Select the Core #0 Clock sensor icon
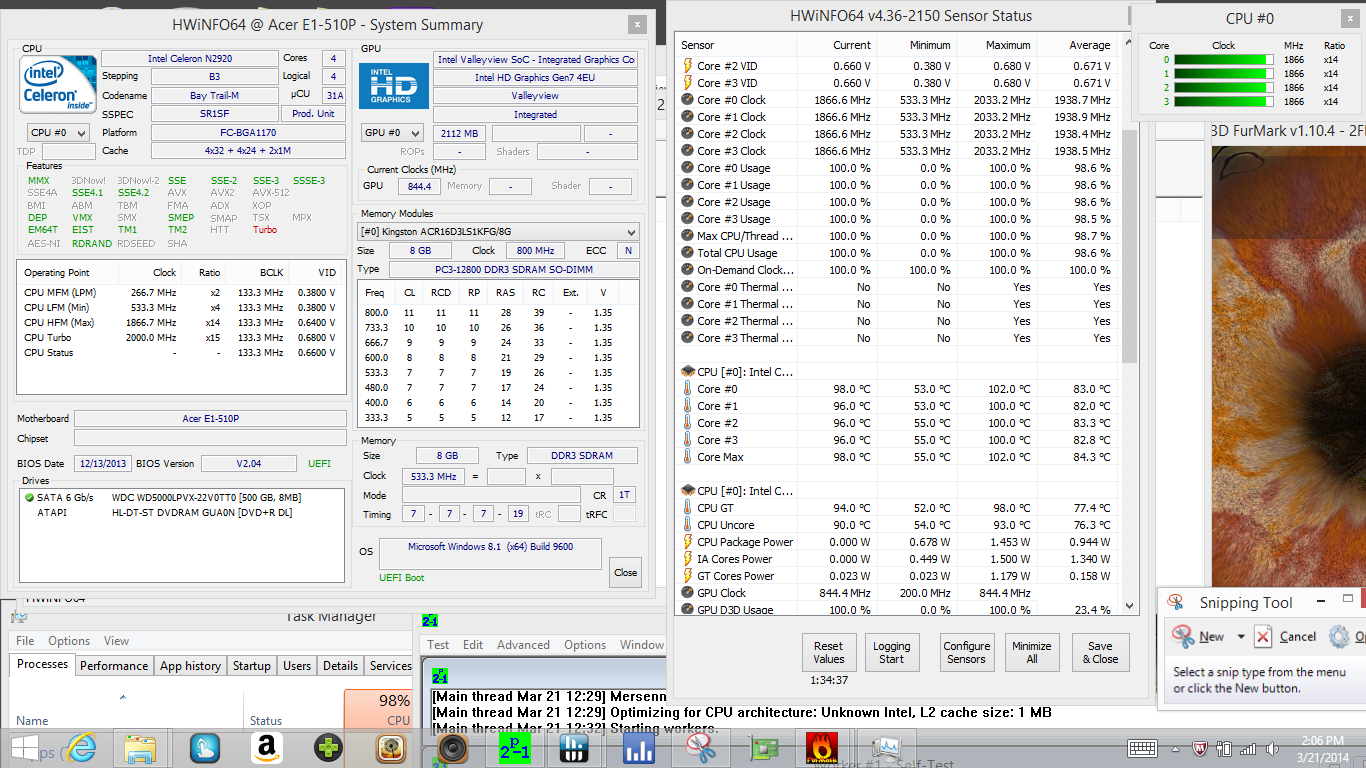Screen dimensions: 1366x768 coord(687,100)
